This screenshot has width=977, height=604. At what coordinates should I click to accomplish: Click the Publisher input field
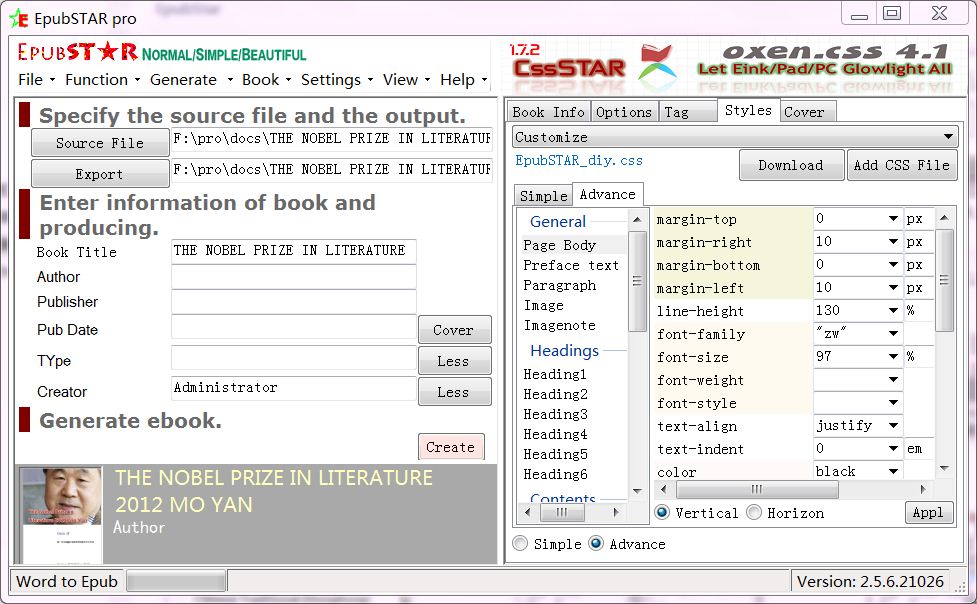click(293, 302)
